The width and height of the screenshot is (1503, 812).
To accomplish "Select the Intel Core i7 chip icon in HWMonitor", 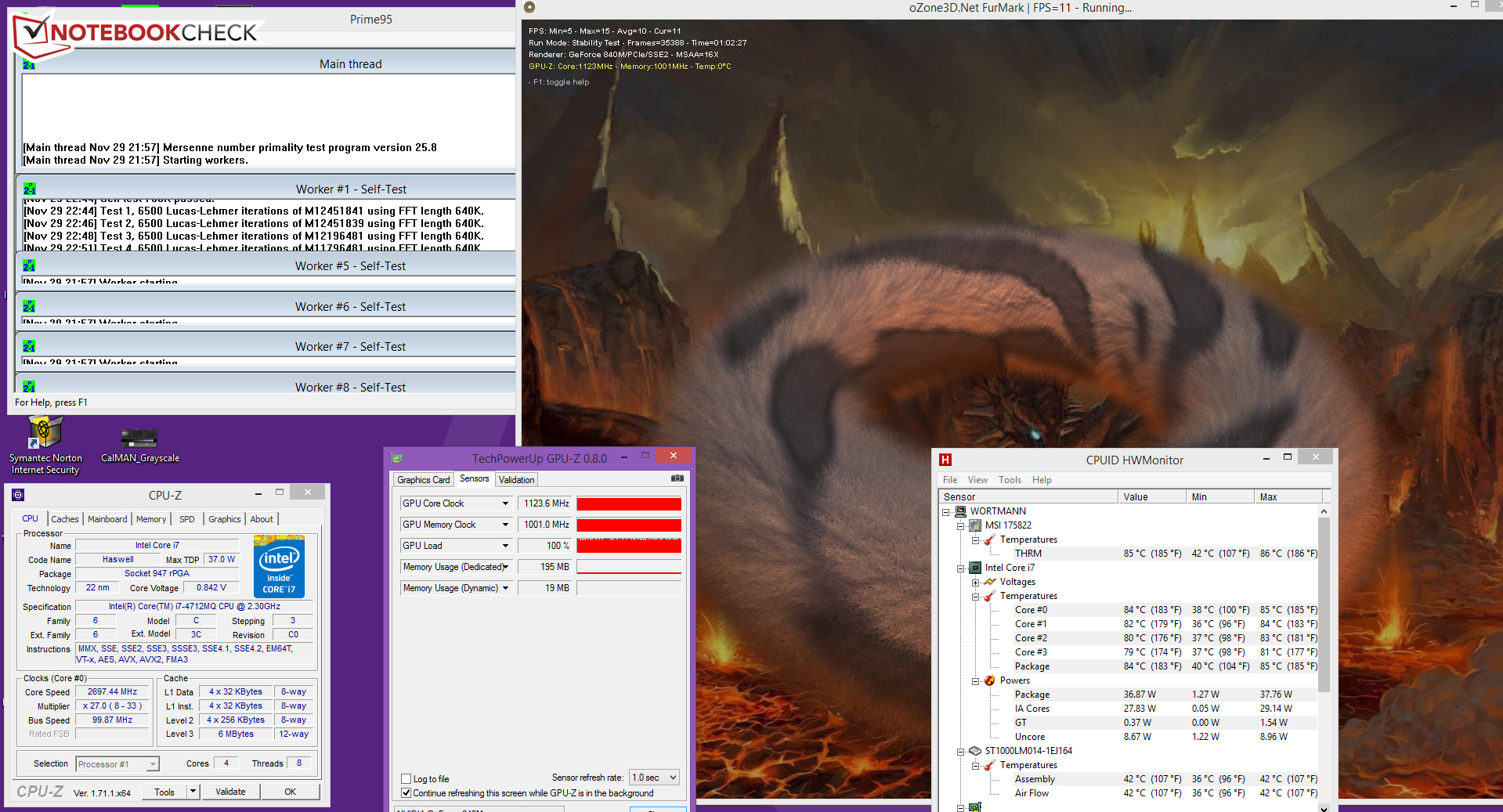I will pyautogui.click(x=975, y=568).
